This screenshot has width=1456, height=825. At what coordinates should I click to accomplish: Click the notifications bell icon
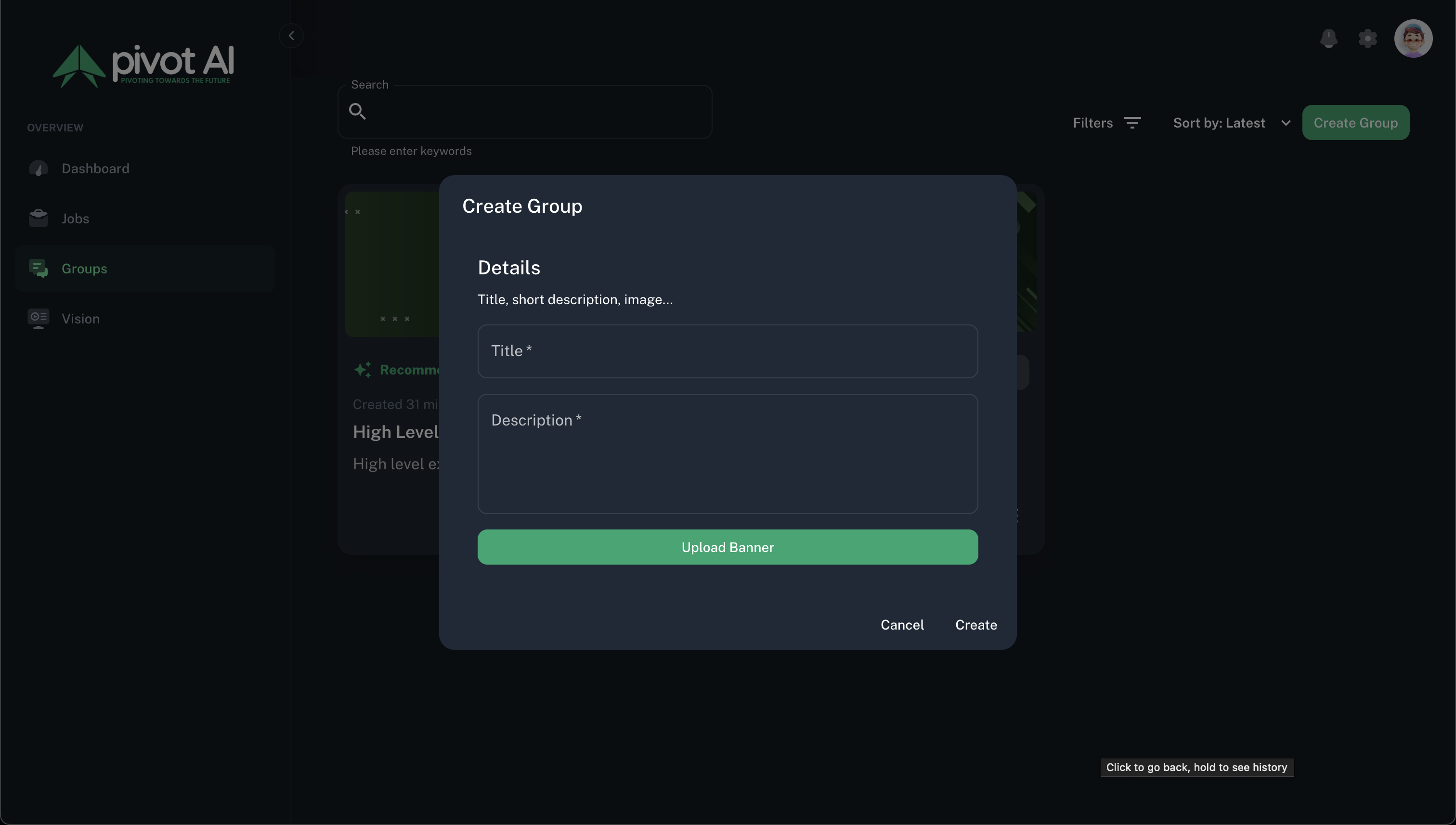tap(1328, 39)
